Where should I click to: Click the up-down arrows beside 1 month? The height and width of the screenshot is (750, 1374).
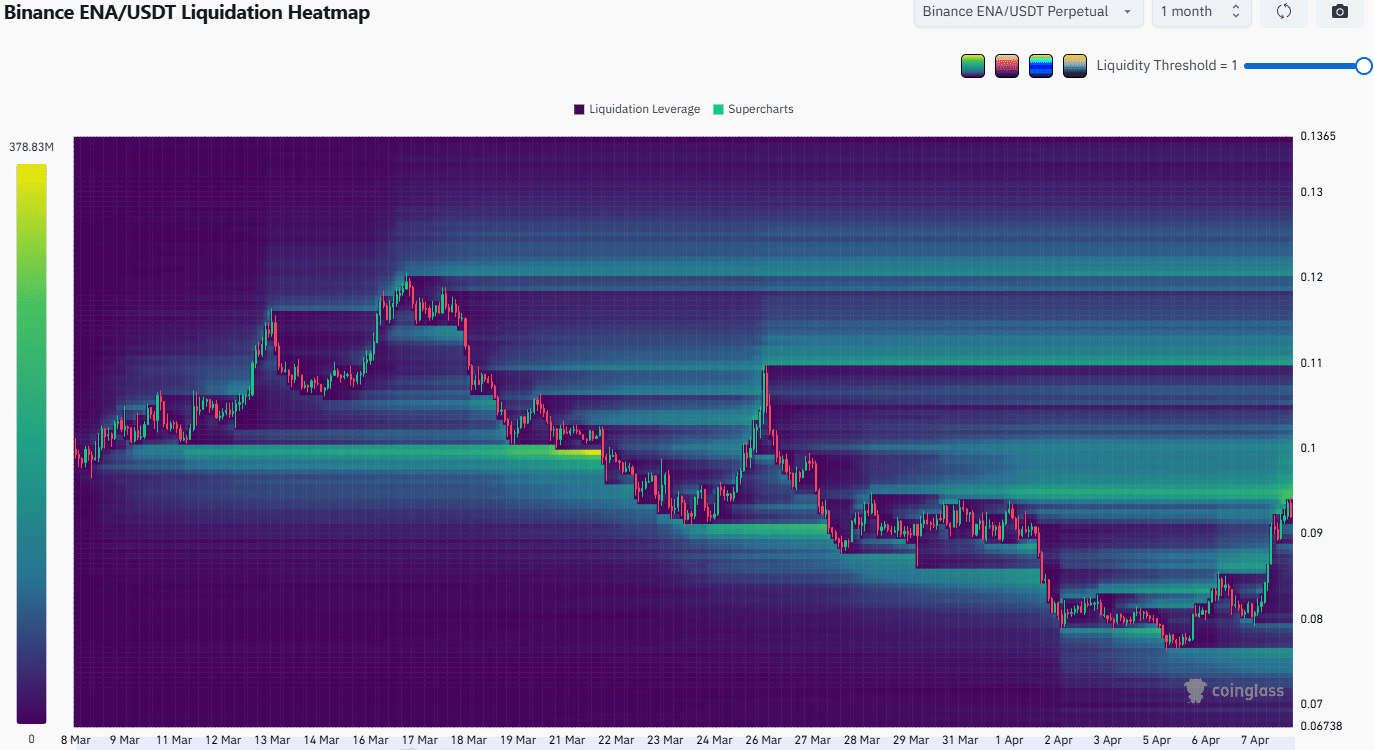click(1235, 12)
